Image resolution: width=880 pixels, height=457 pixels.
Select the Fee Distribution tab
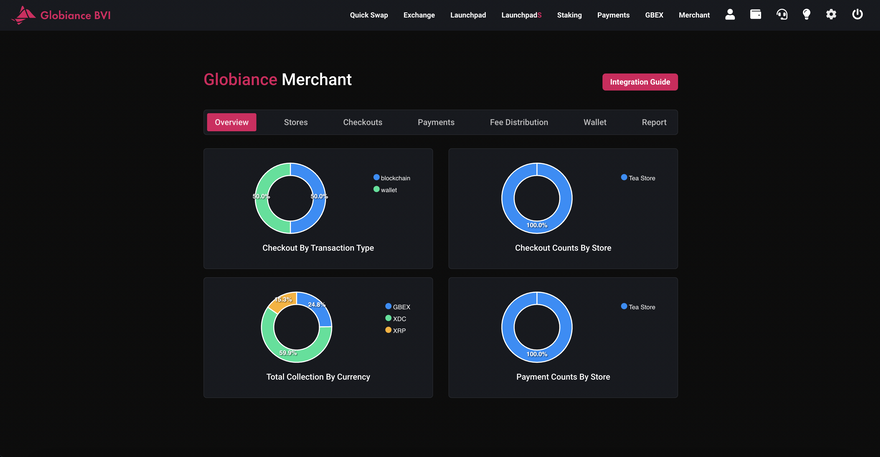pos(518,122)
